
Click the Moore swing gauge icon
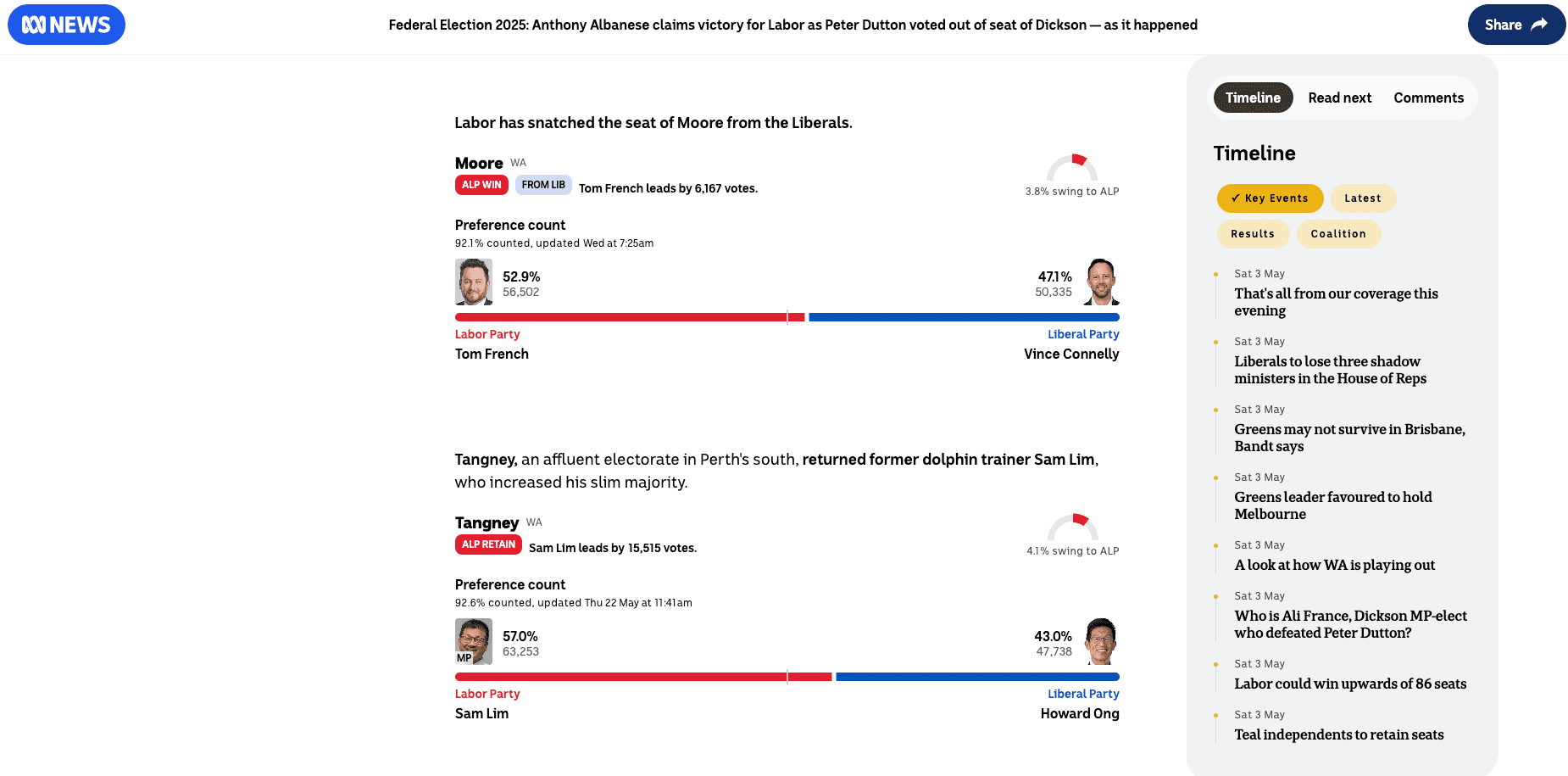[x=1072, y=169]
